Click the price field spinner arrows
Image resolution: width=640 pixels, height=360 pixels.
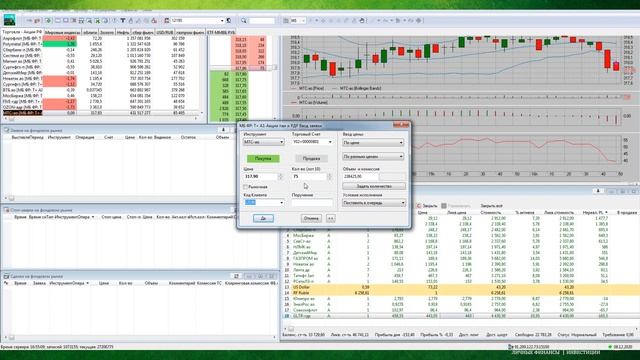tap(280, 176)
